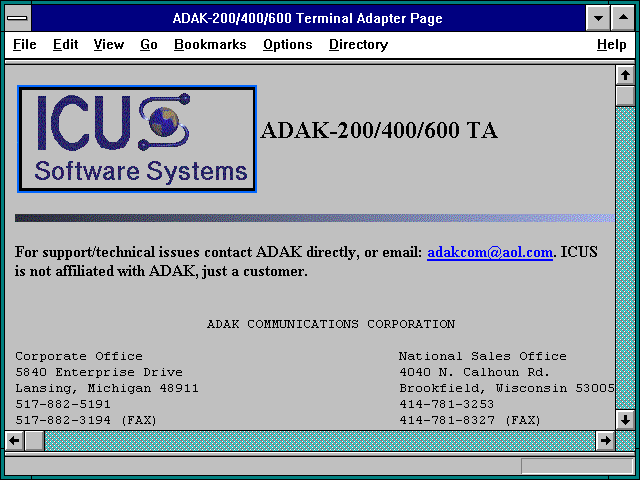Click the vertical scrollbar down arrow
This screenshot has height=480, width=640.
pos(625,419)
